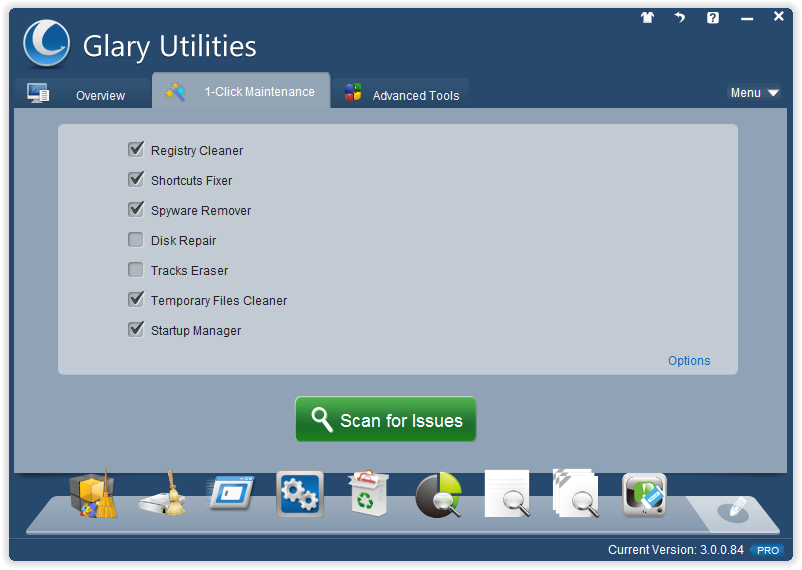Click the Glary Utilities moon logo
802x570 pixels.
47,43
